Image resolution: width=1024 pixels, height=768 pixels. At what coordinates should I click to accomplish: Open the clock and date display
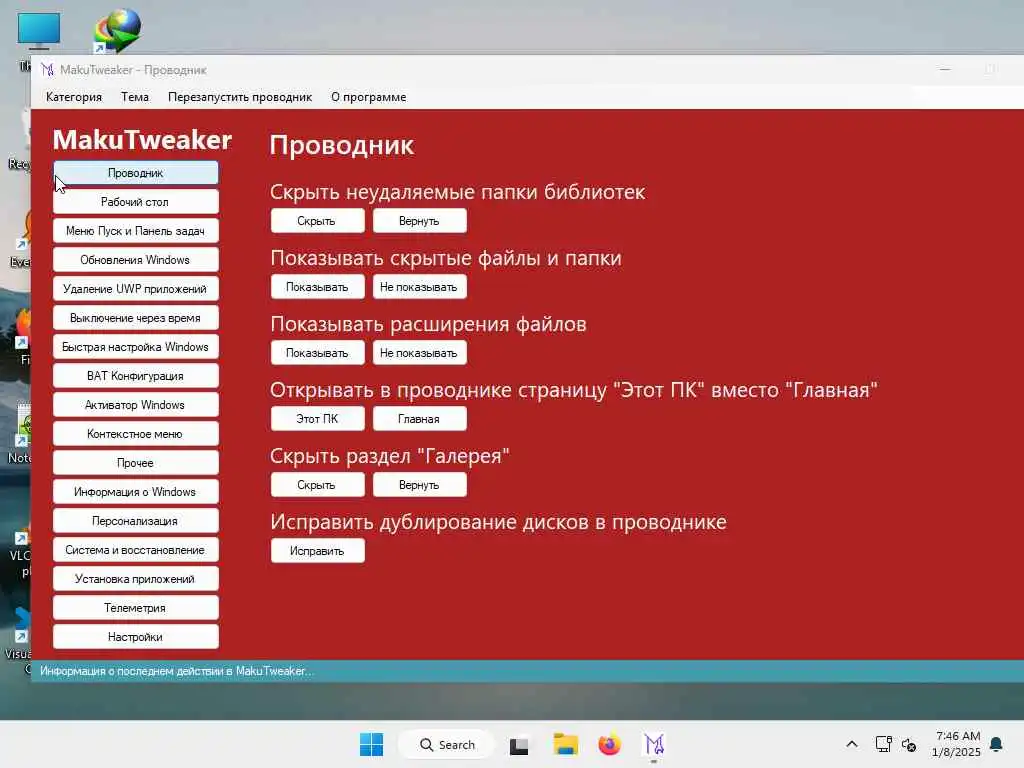click(x=957, y=744)
